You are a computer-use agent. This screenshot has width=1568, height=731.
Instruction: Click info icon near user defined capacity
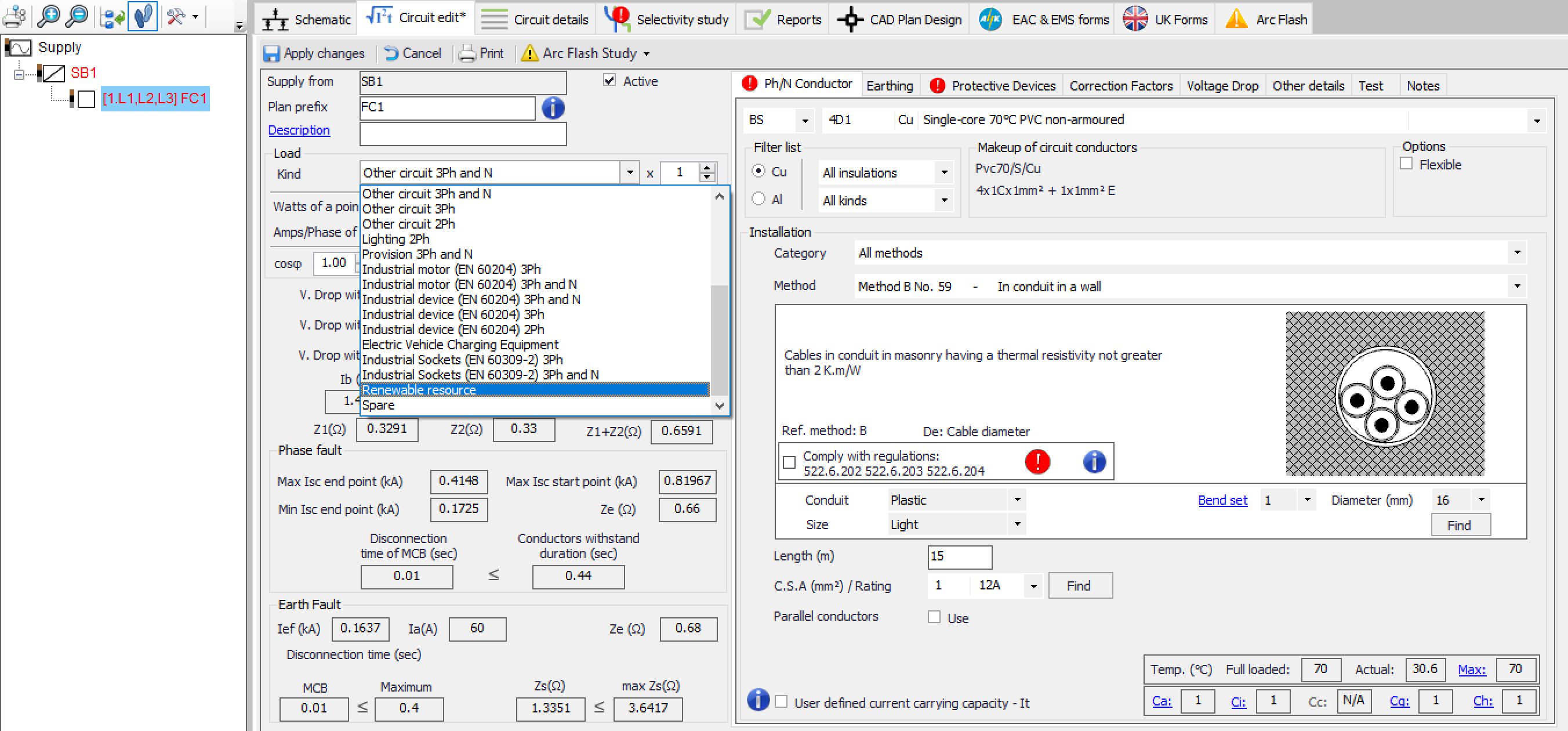click(x=758, y=699)
